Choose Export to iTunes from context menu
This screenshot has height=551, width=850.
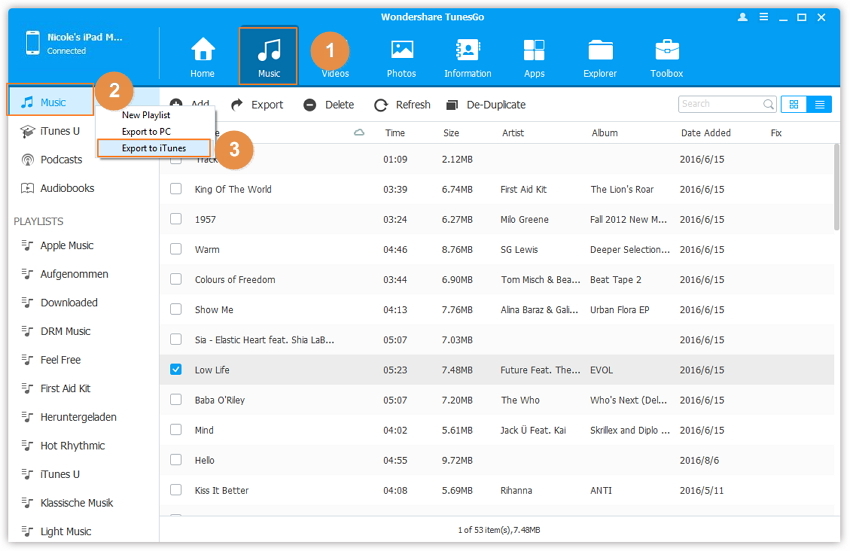tap(154, 148)
